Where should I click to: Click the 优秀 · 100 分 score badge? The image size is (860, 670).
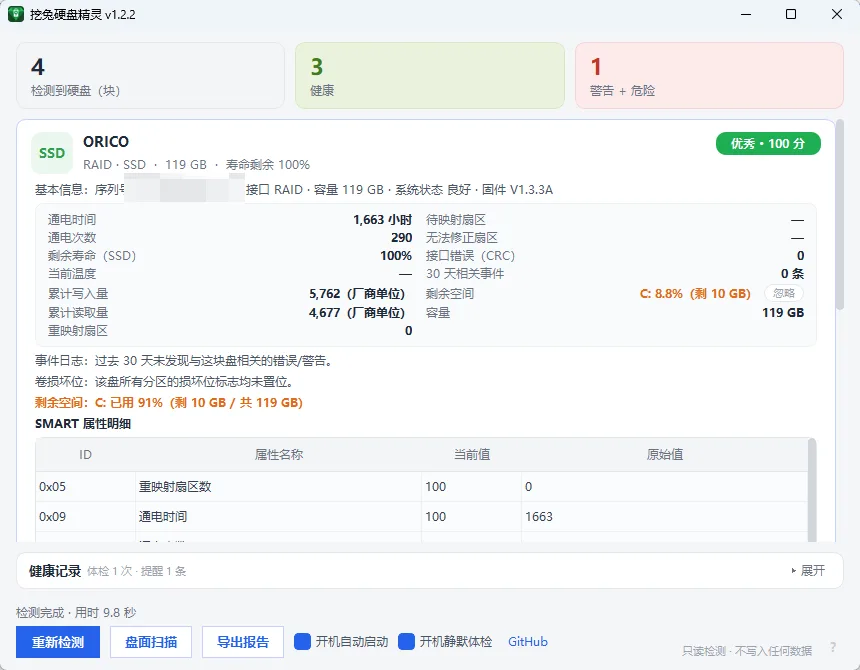pyautogui.click(x=768, y=144)
